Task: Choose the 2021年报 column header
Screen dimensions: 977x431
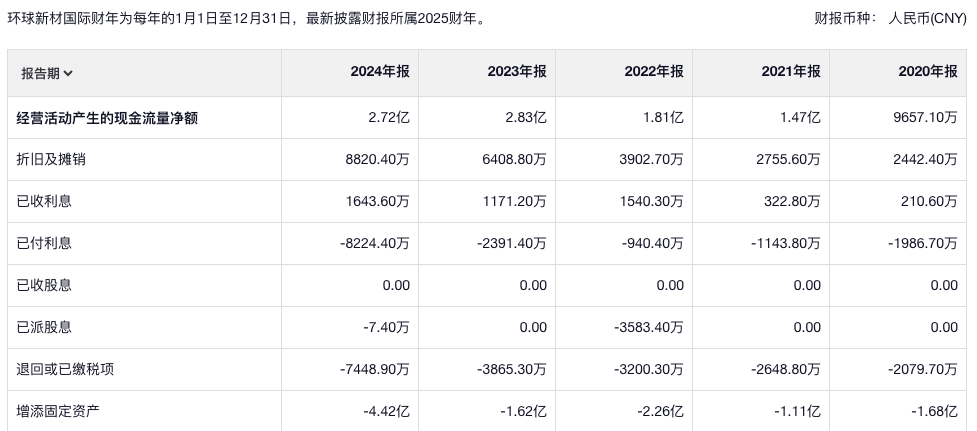Action: pyautogui.click(x=790, y=72)
